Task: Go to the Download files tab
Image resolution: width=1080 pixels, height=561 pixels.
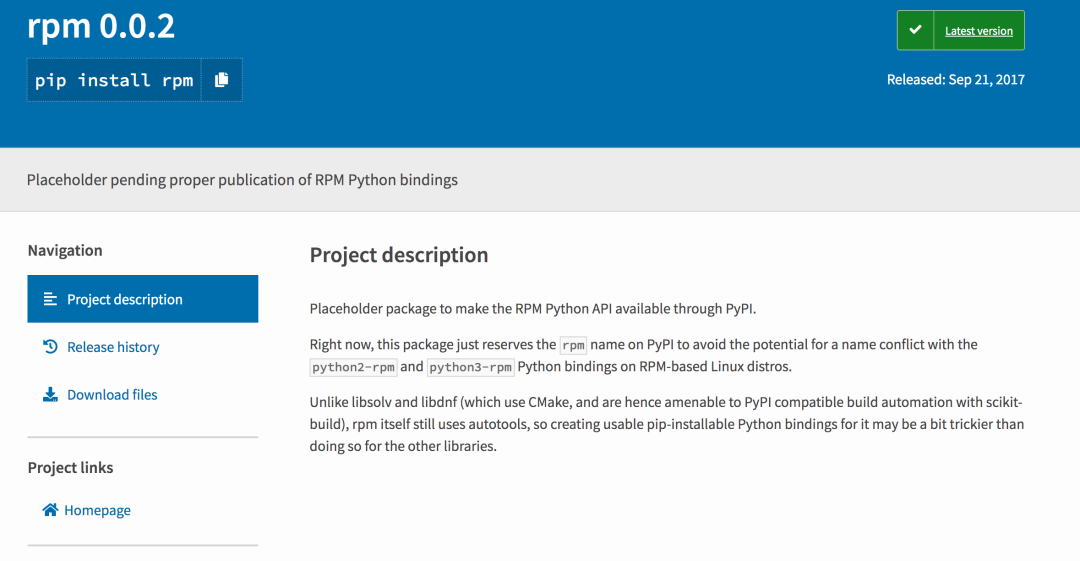Action: (112, 395)
